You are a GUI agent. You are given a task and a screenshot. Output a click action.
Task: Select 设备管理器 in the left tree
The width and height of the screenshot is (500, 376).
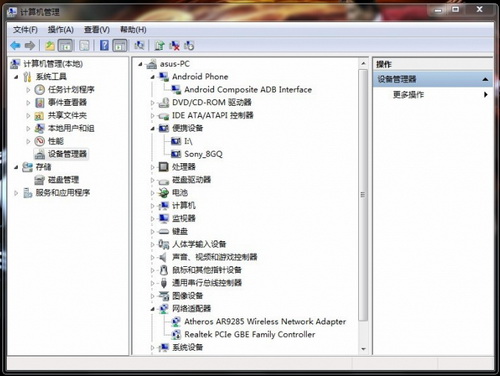[x=67, y=154]
